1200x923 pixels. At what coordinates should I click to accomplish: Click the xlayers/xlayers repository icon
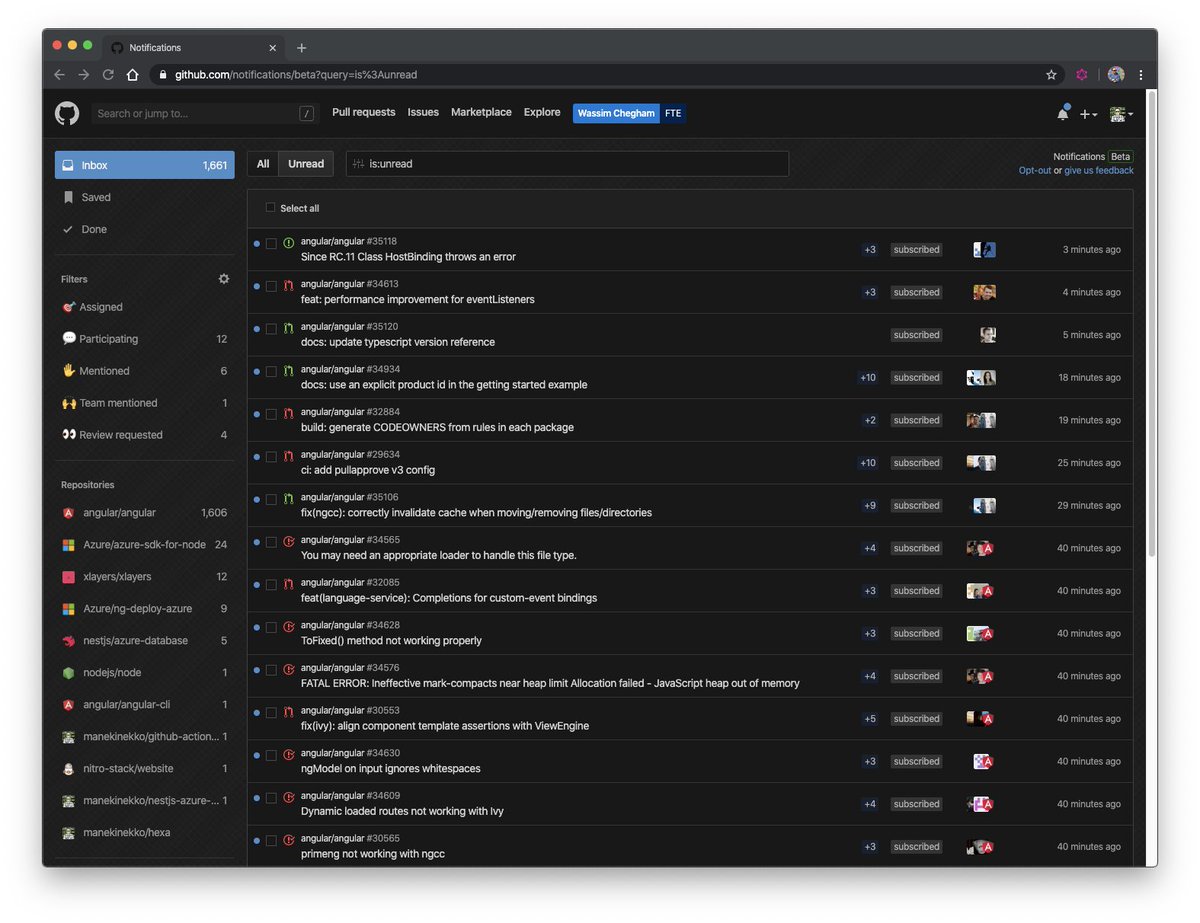[68, 577]
